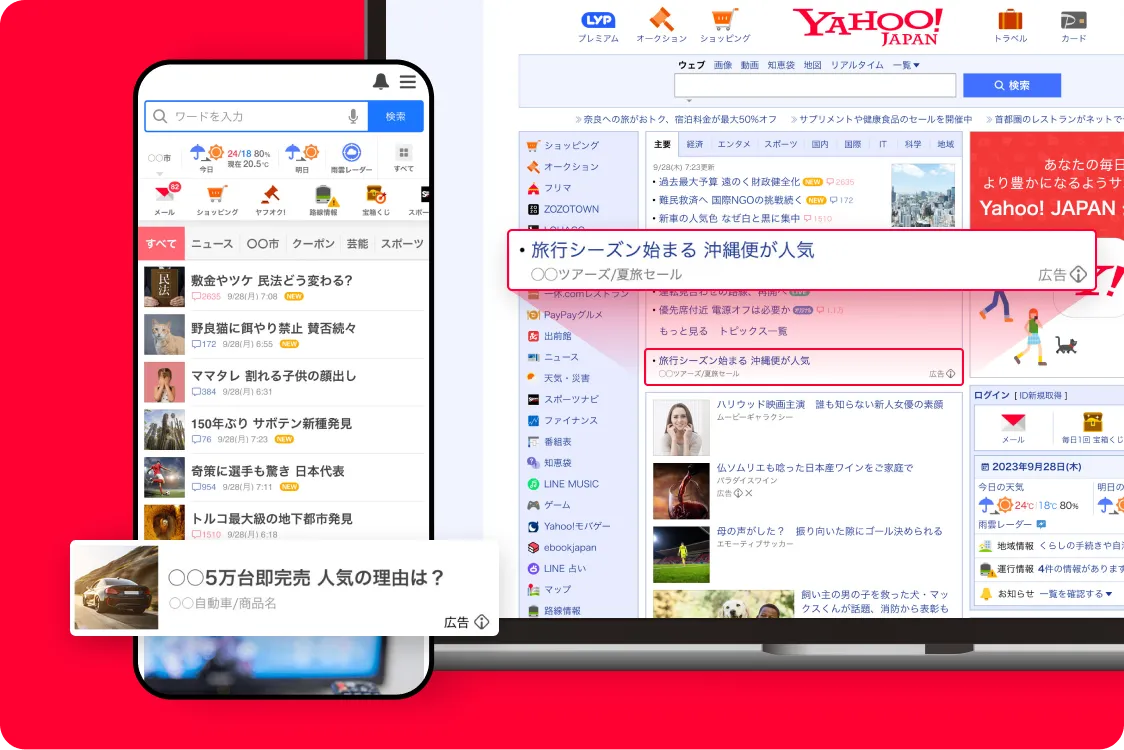The width and height of the screenshot is (1124, 750).
Task: Click inside the search input field
Action: pyautogui.click(x=815, y=86)
